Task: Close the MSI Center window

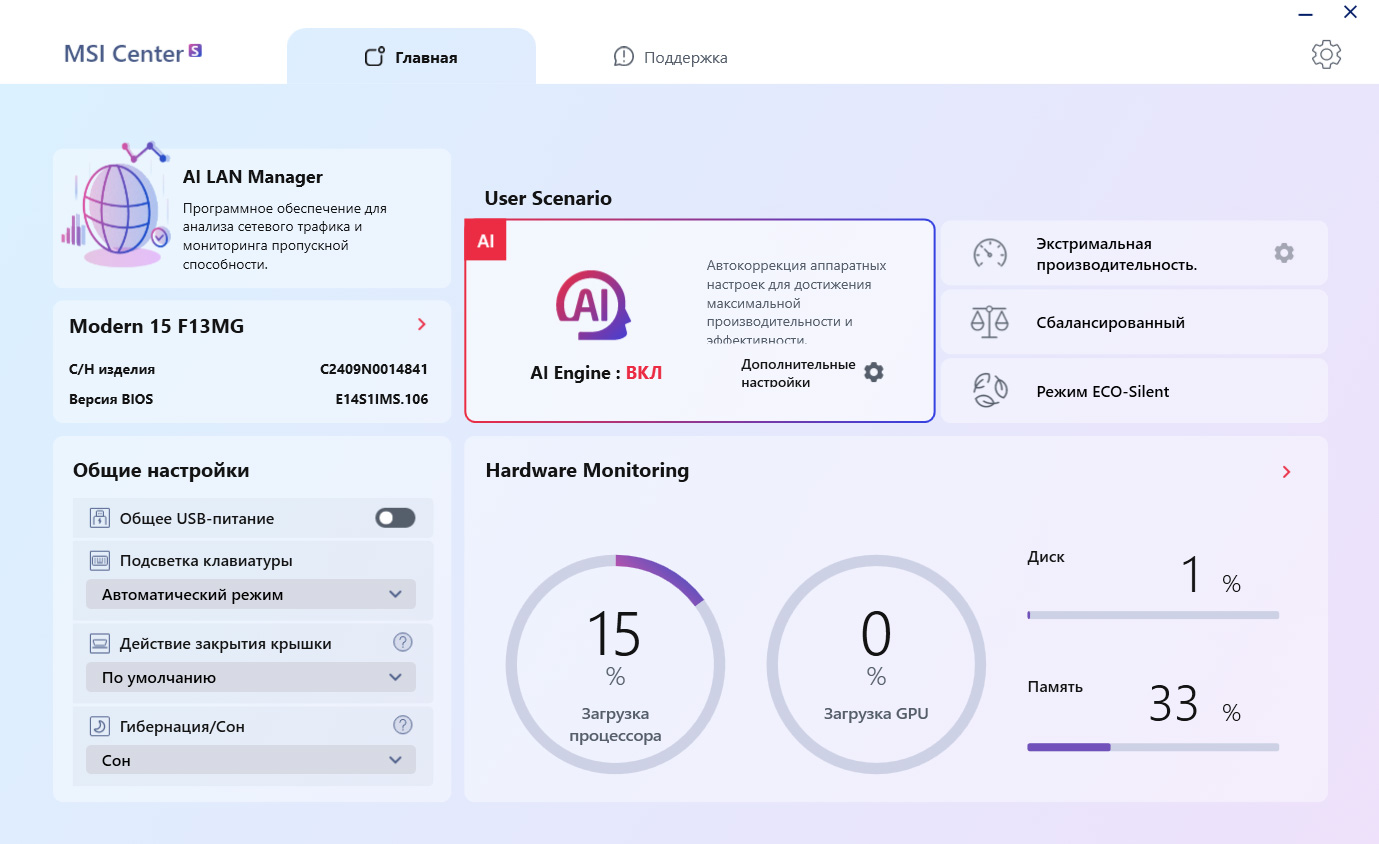Action: click(x=1350, y=13)
